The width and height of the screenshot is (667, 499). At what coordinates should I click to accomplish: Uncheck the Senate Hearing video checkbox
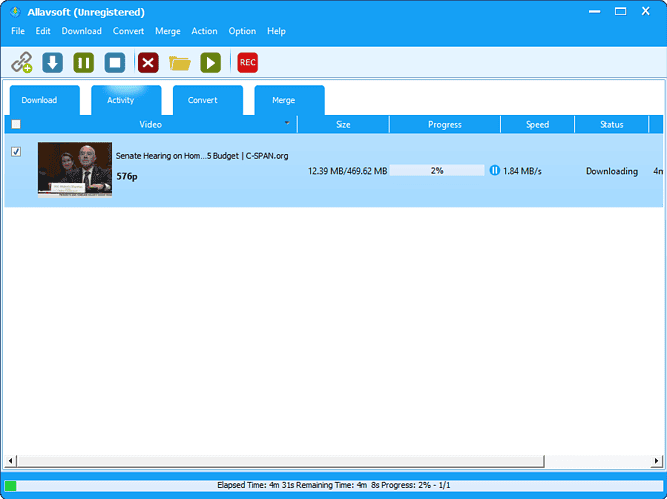click(16, 151)
